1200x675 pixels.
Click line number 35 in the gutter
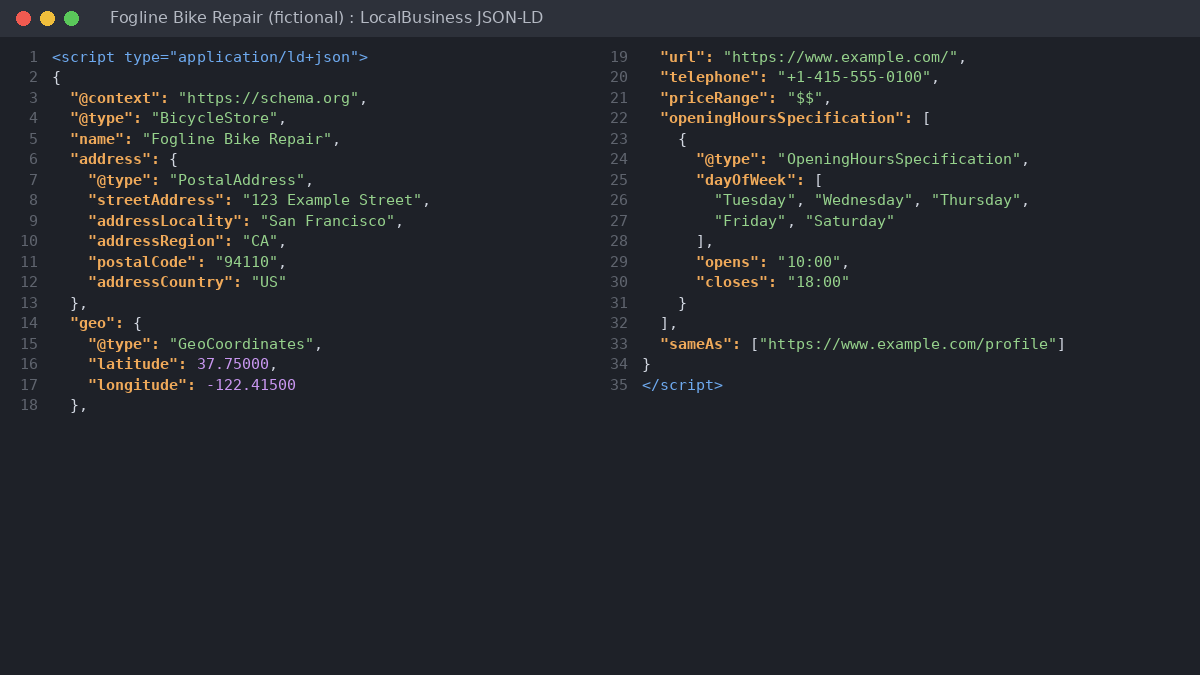(619, 385)
